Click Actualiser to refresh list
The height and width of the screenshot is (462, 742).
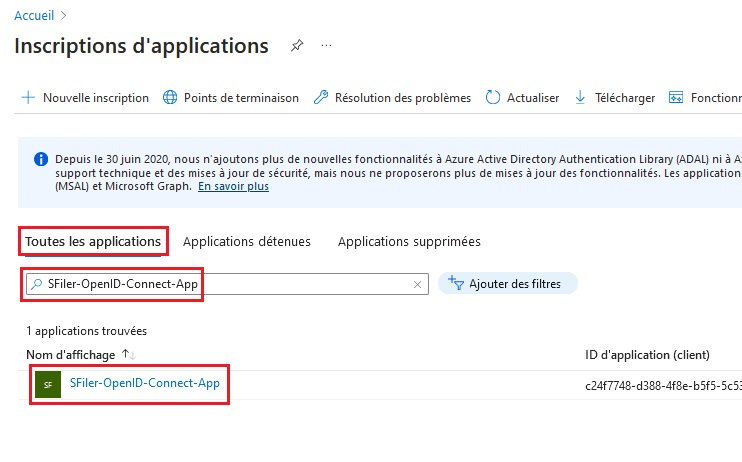(x=533, y=98)
